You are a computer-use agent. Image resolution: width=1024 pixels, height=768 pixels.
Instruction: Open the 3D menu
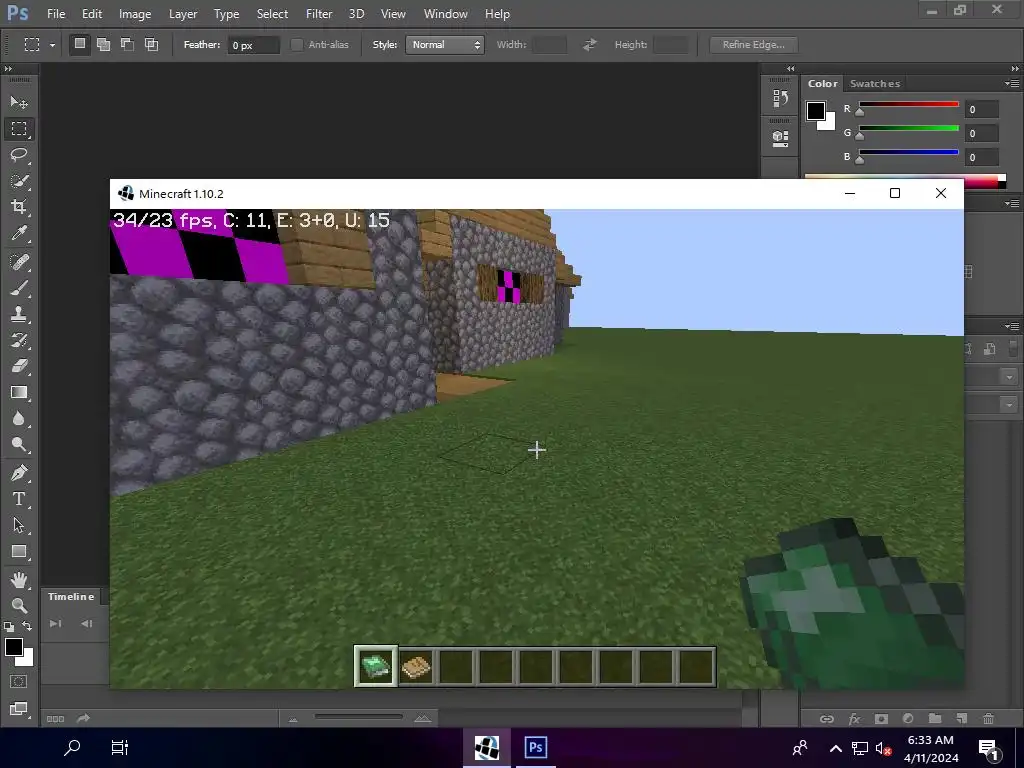tap(357, 14)
